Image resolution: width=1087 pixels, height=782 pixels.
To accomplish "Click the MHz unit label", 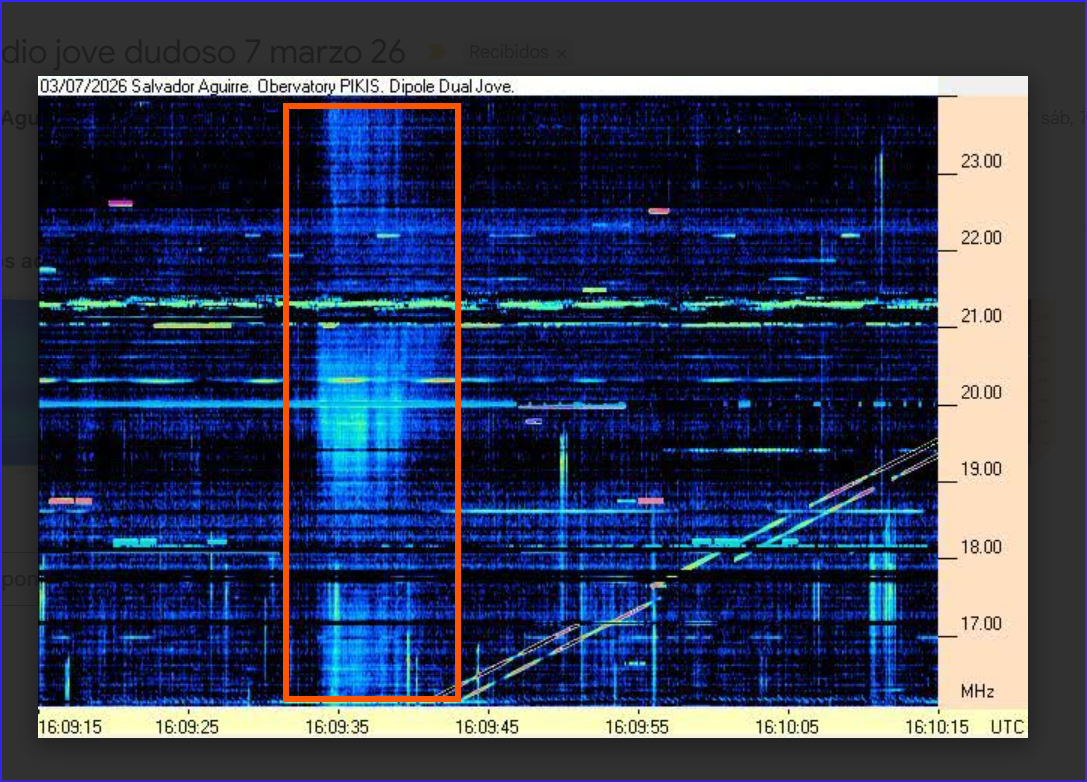I will (x=977, y=691).
